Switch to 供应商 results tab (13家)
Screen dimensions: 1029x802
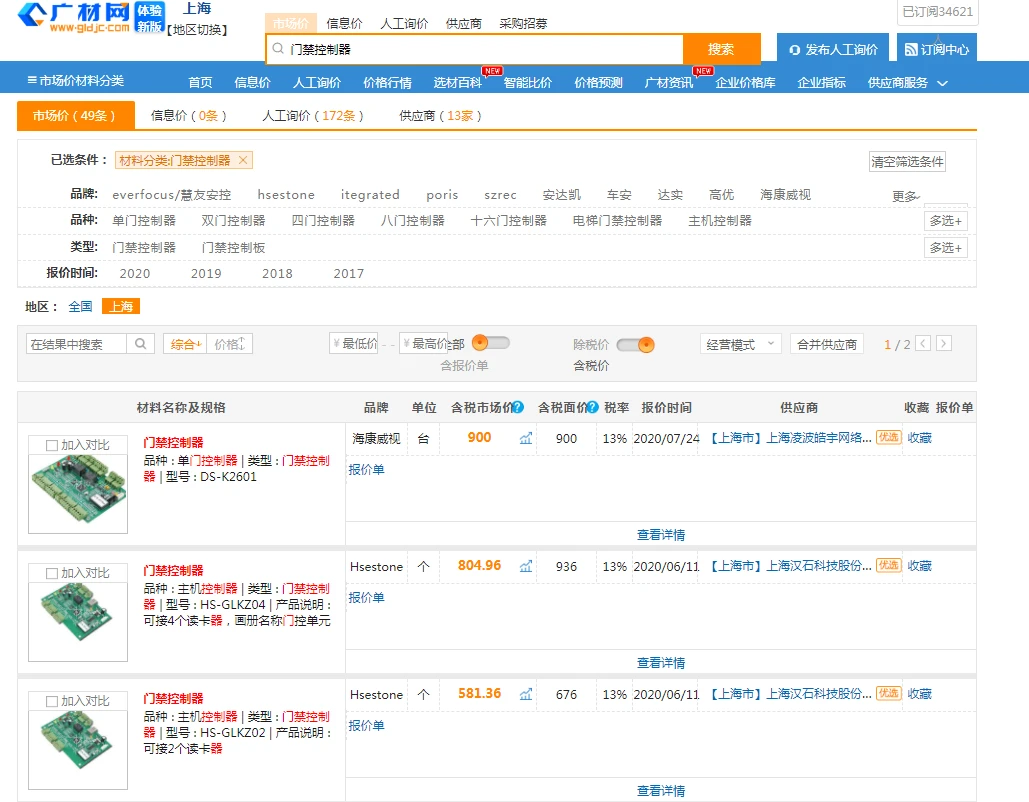440,116
